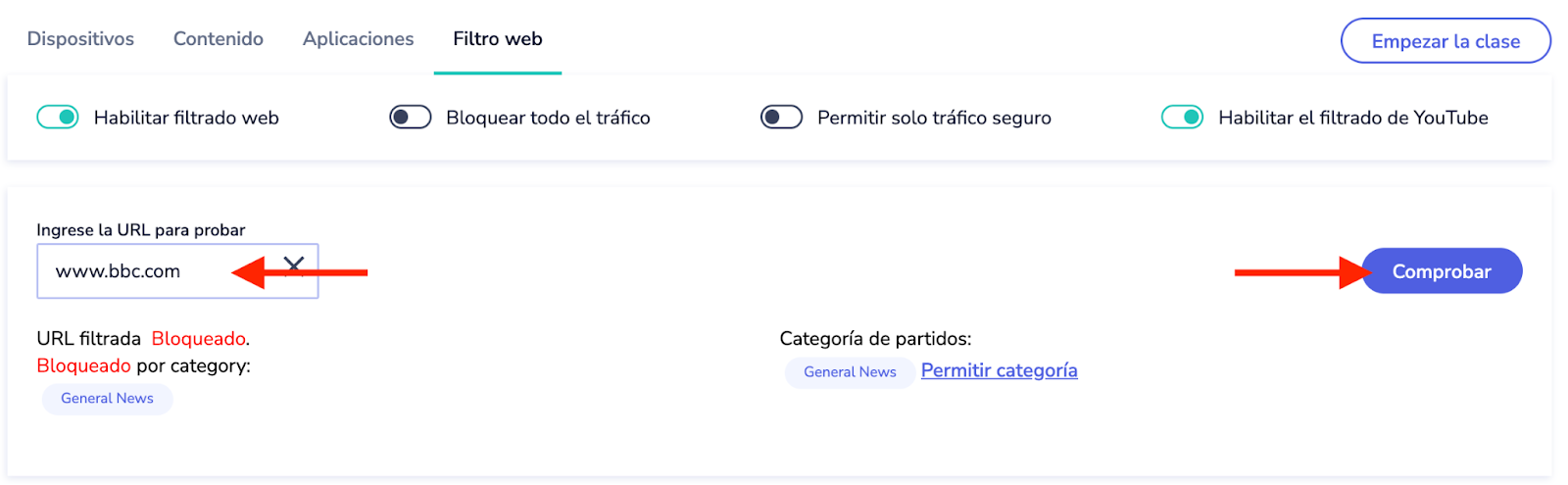Turn on Permitir solo tráfico seguro switch

tap(782, 118)
